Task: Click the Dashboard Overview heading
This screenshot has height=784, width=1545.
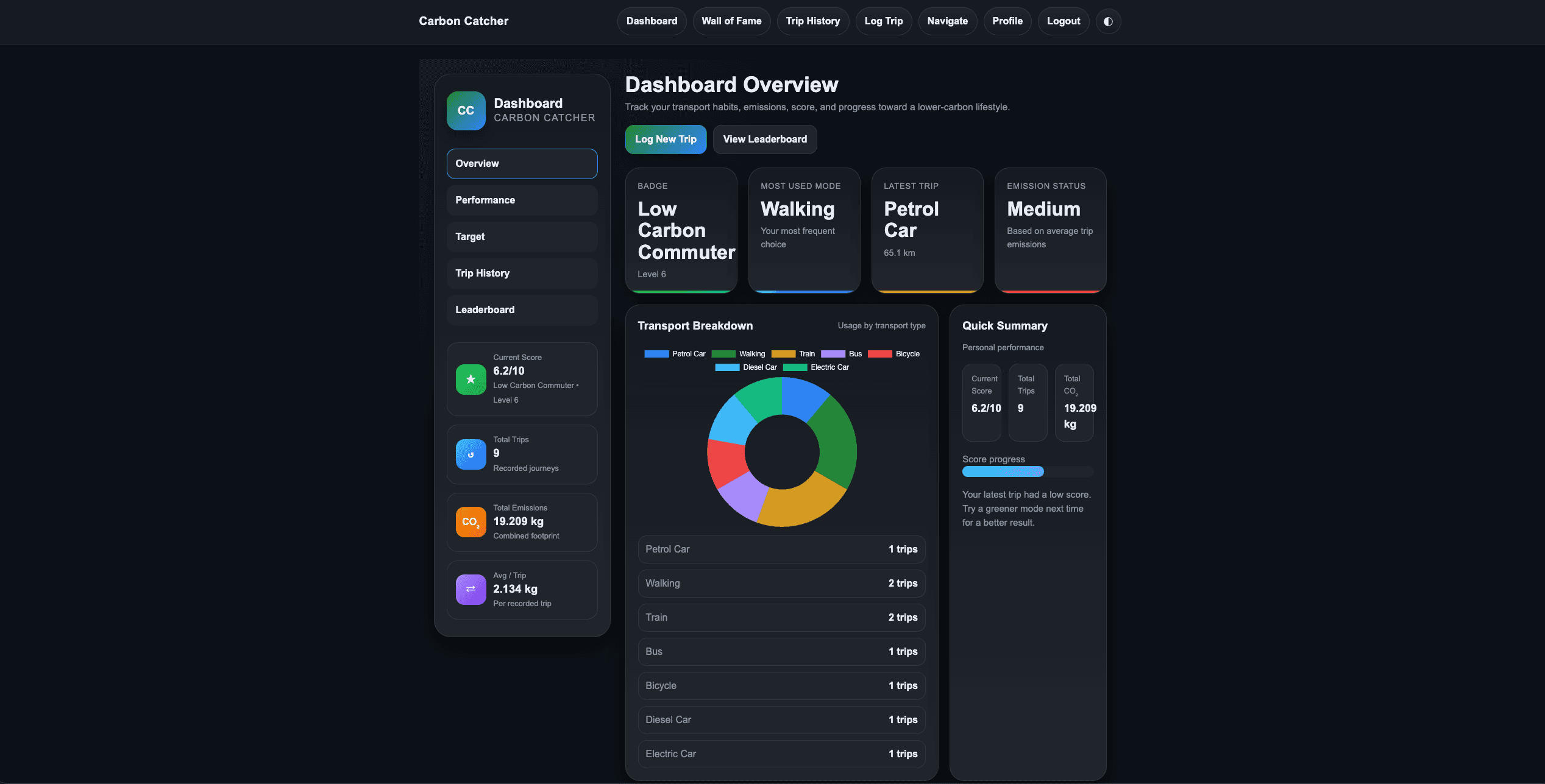Action: click(x=731, y=85)
